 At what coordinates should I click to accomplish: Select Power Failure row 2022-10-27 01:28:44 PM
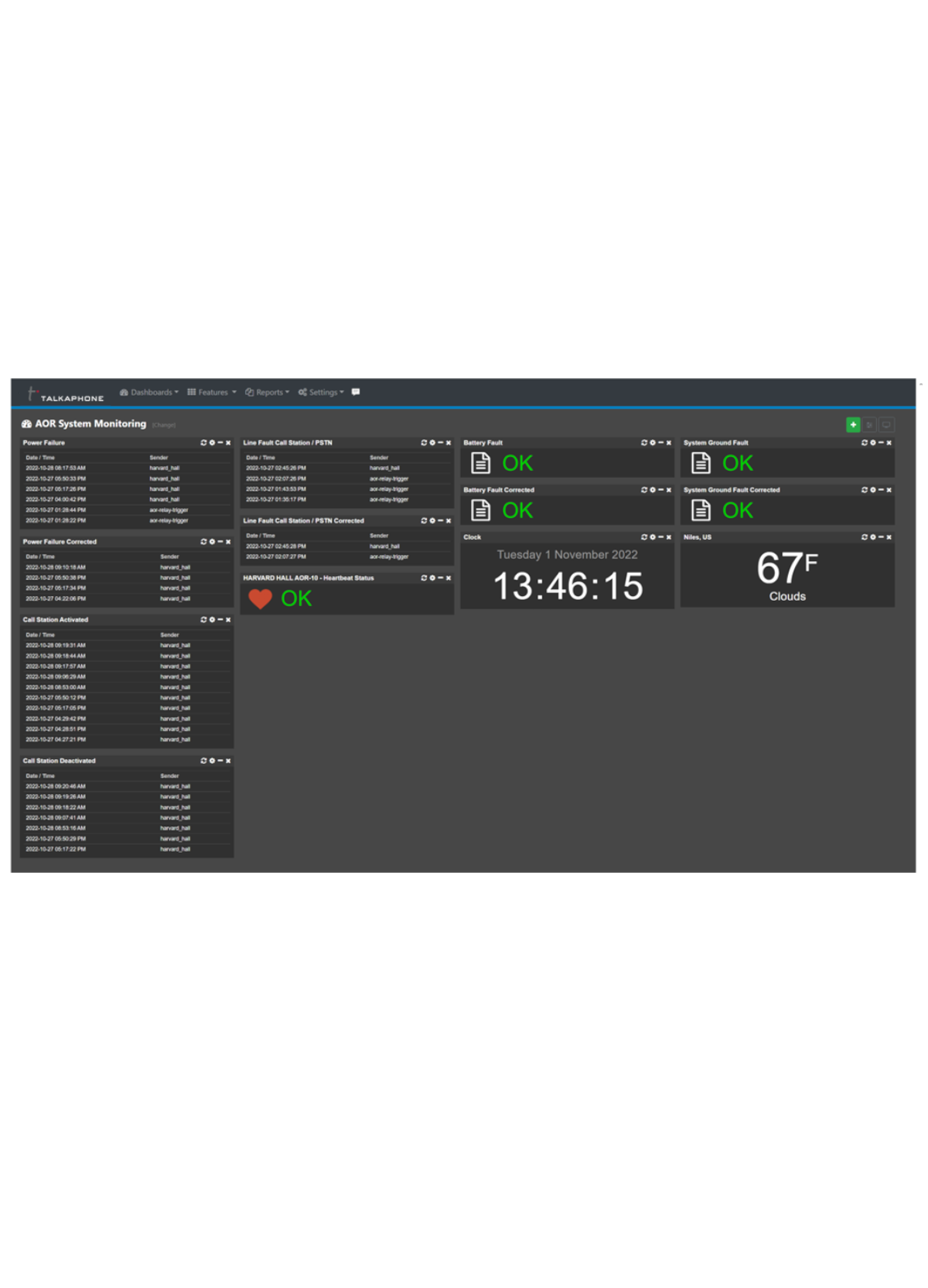127,510
